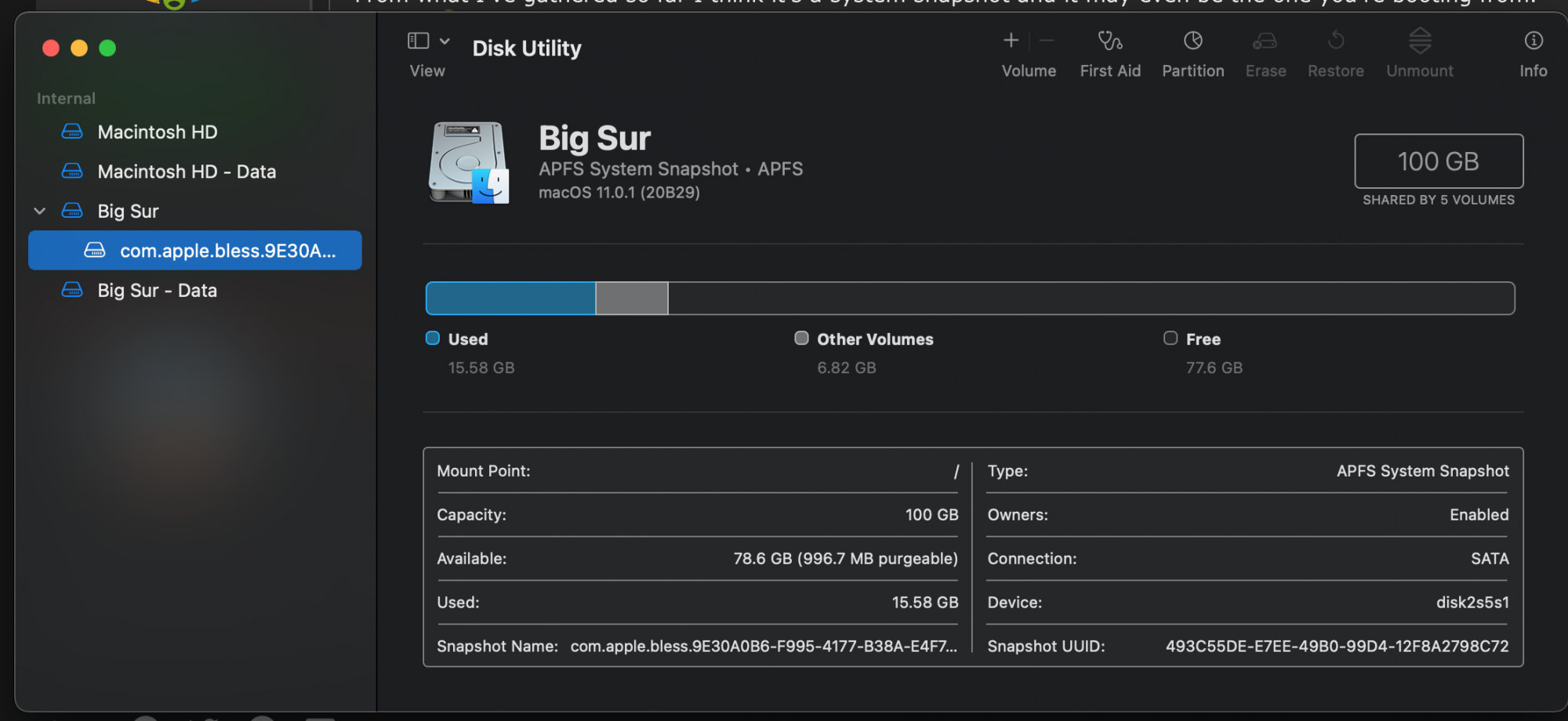1568x721 pixels.
Task: Click the Free legend marker
Action: [x=1171, y=338]
